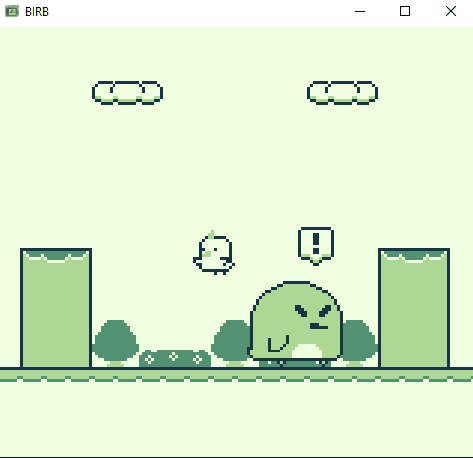Click the dark round tree beside left pillar
Viewport: 473px width, 458px height.
[115, 343]
